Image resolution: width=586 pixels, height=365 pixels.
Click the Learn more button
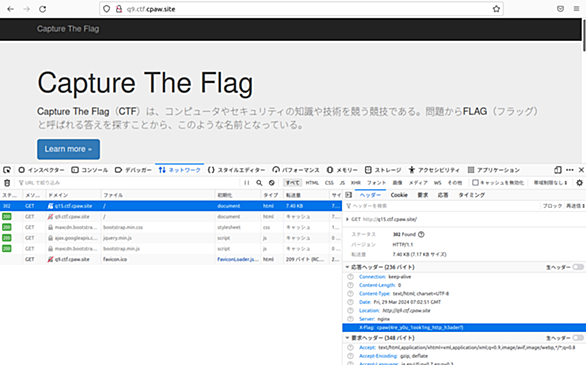[68, 149]
